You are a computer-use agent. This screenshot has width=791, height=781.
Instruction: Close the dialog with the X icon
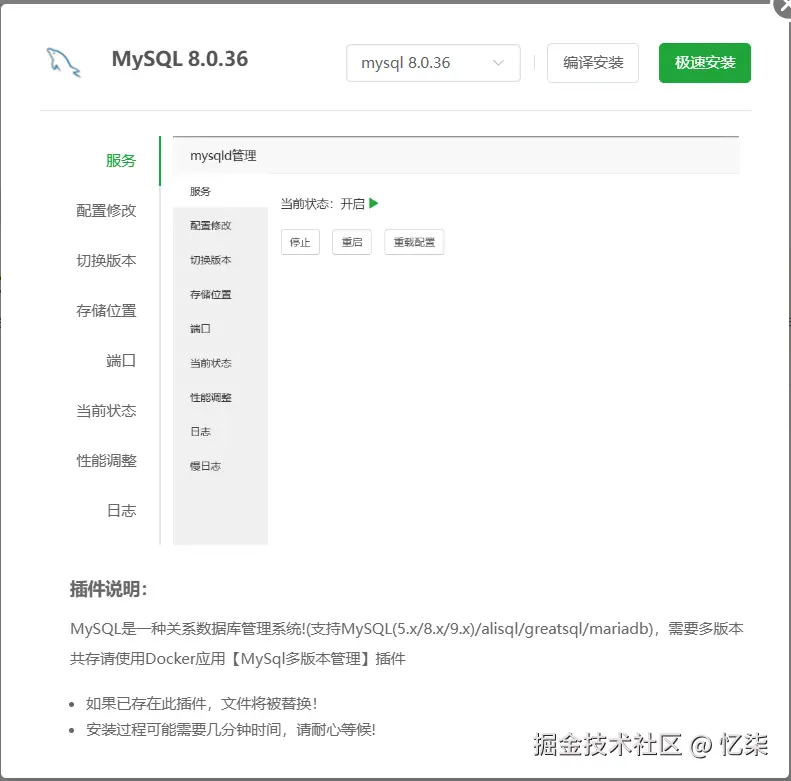pyautogui.click(x=784, y=6)
